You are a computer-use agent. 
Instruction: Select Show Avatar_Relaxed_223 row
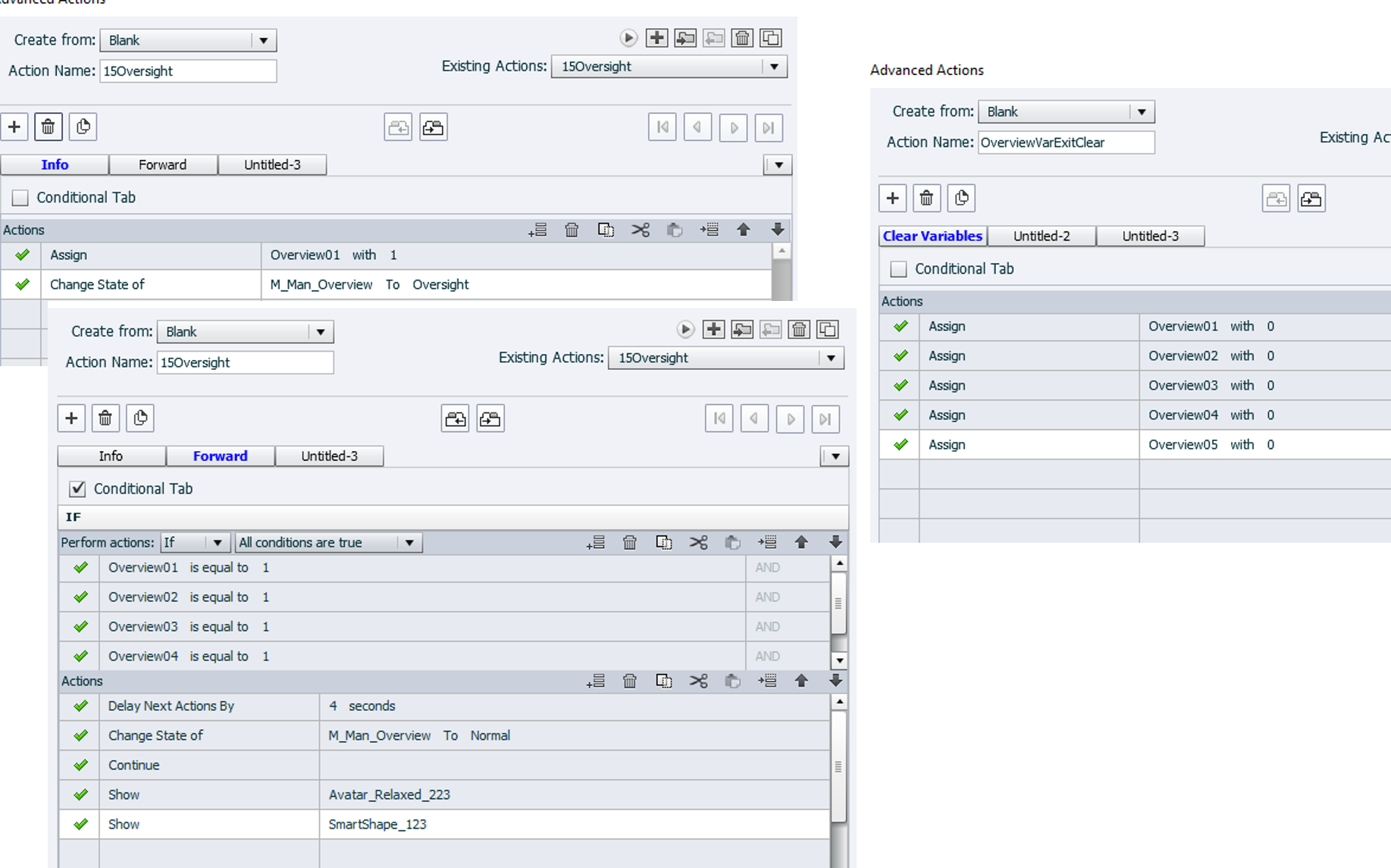(x=445, y=794)
